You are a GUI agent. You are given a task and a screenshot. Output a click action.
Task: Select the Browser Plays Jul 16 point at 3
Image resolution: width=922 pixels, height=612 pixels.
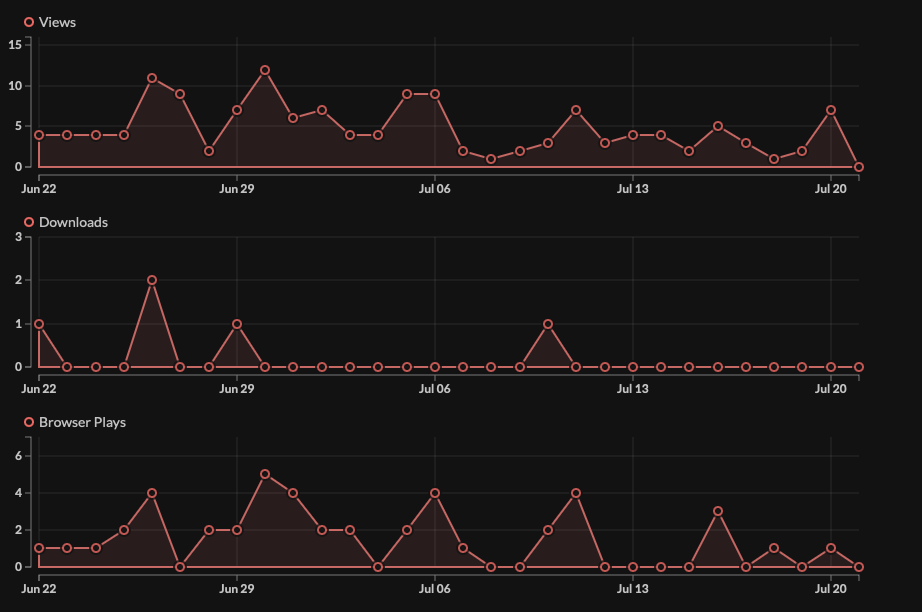coord(718,511)
